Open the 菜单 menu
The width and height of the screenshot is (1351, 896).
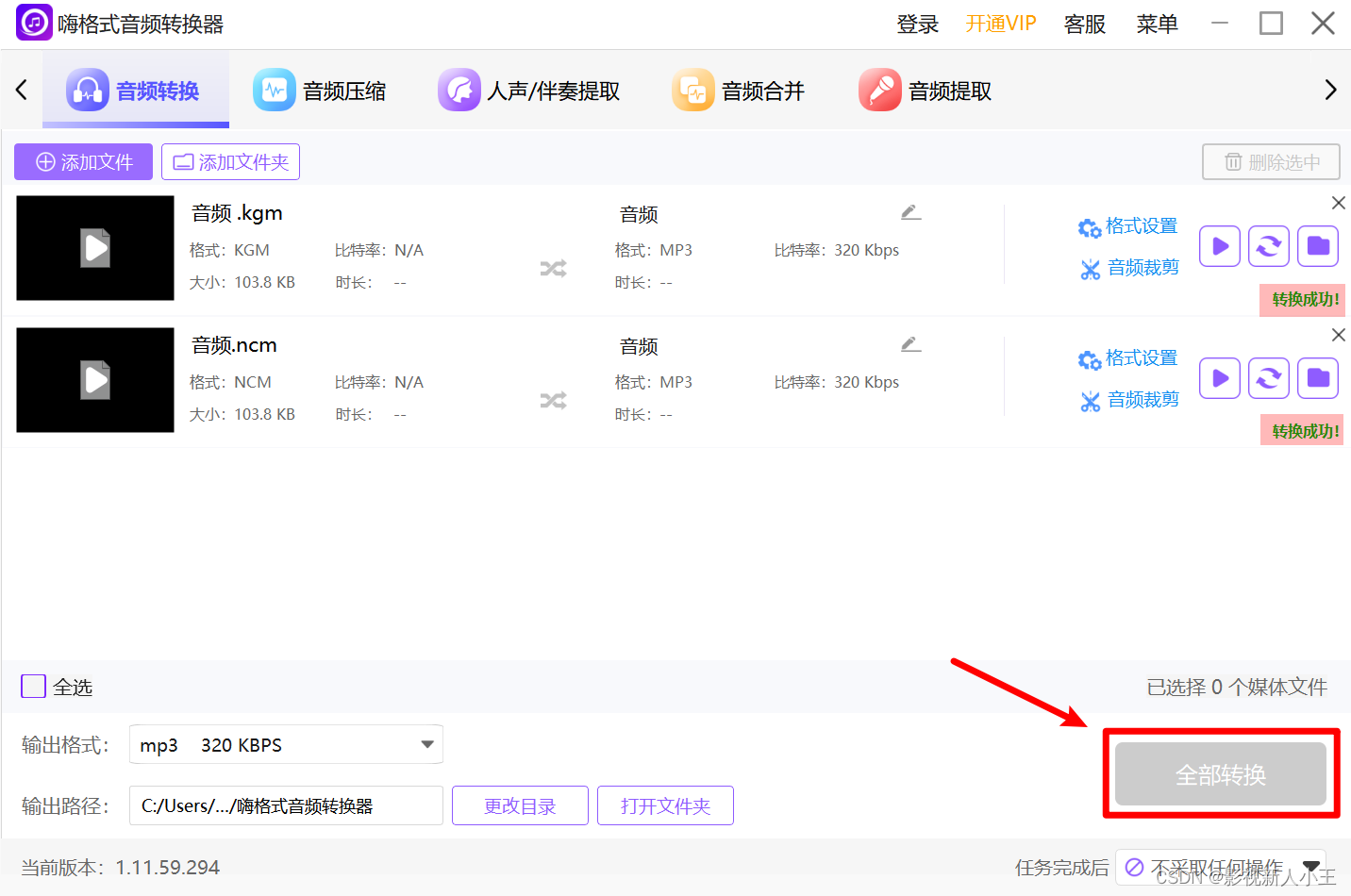pyautogui.click(x=1158, y=24)
